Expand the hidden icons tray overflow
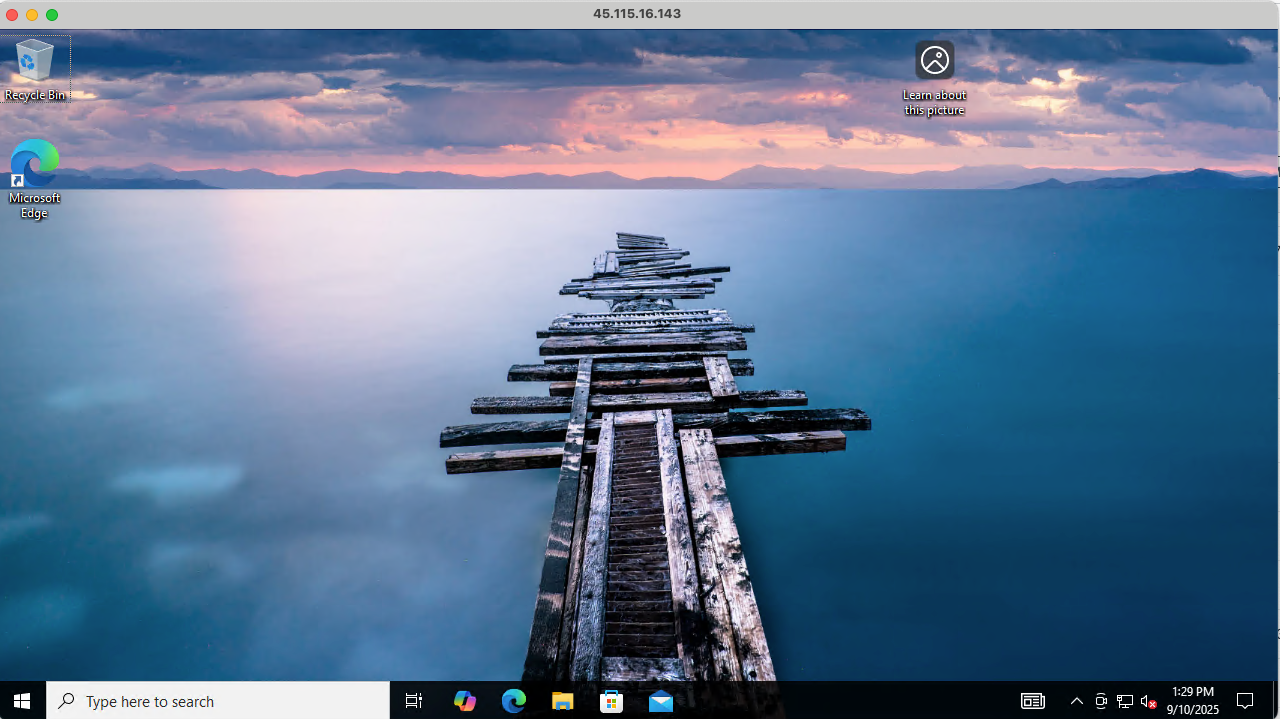Image resolution: width=1280 pixels, height=719 pixels. [1077, 701]
